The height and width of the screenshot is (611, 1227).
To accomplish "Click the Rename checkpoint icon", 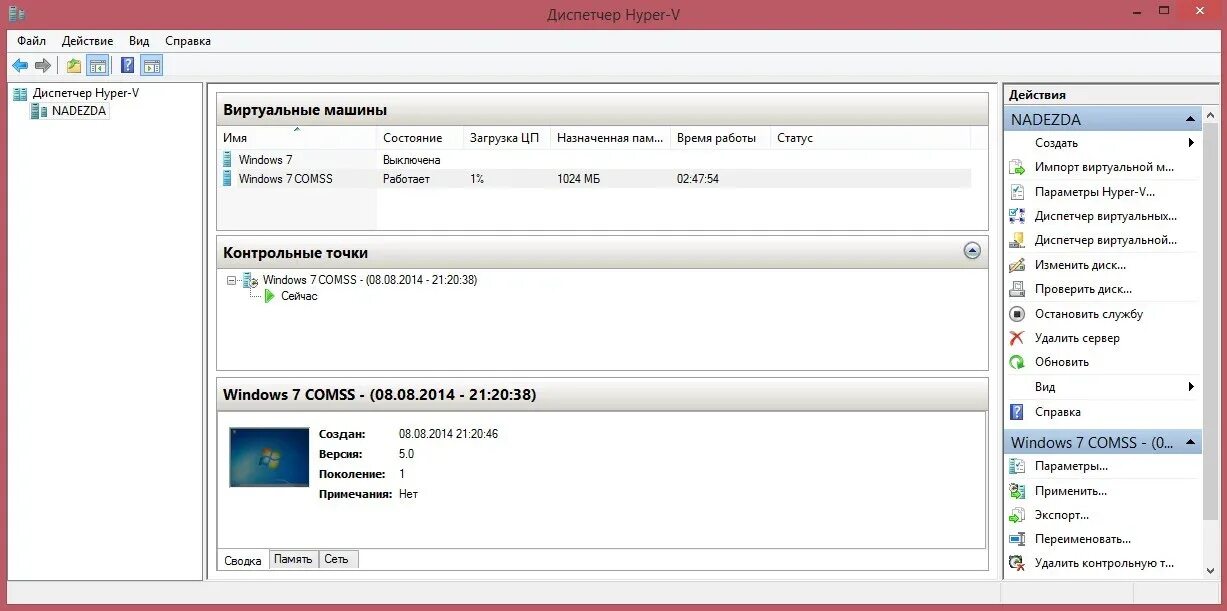I will tap(1017, 539).
